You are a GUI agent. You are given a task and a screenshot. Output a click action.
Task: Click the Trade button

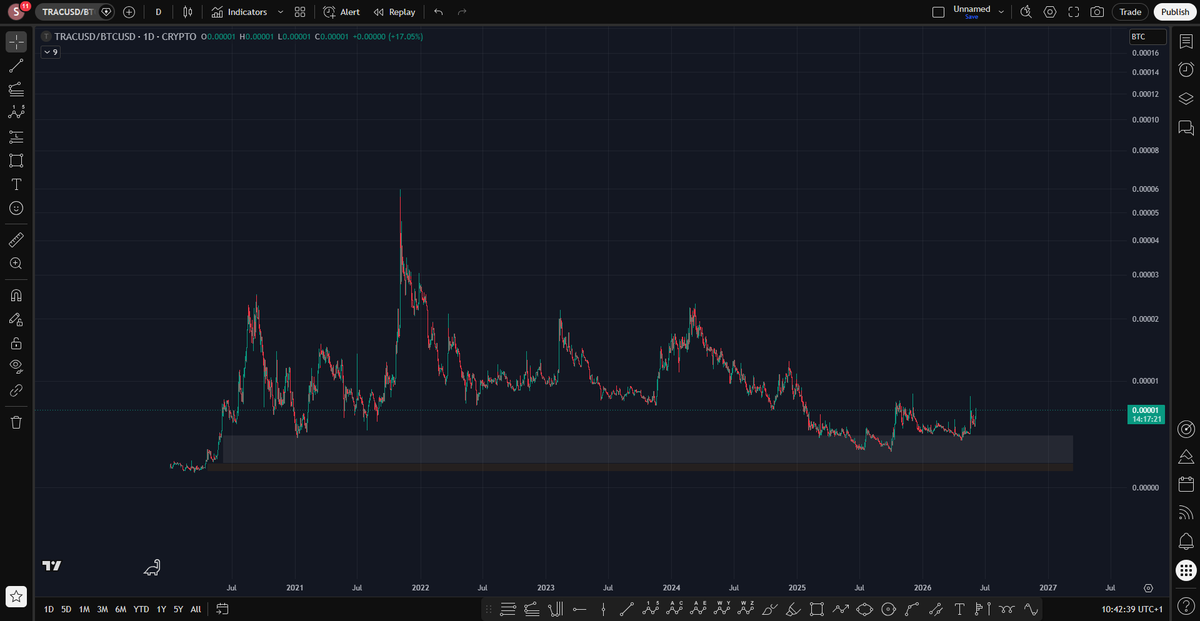click(1130, 12)
